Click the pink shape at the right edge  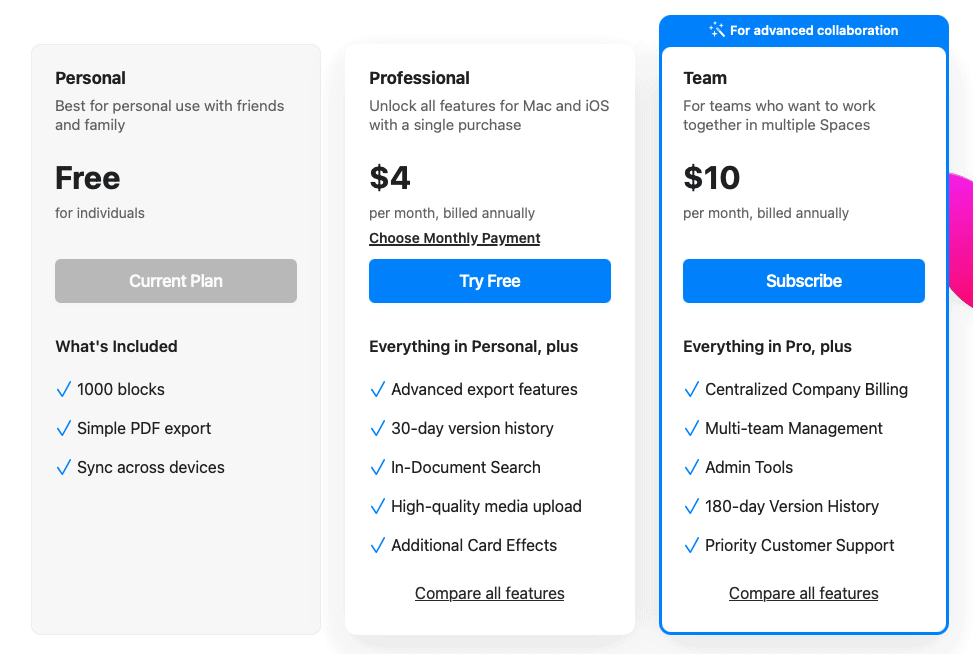point(965,235)
